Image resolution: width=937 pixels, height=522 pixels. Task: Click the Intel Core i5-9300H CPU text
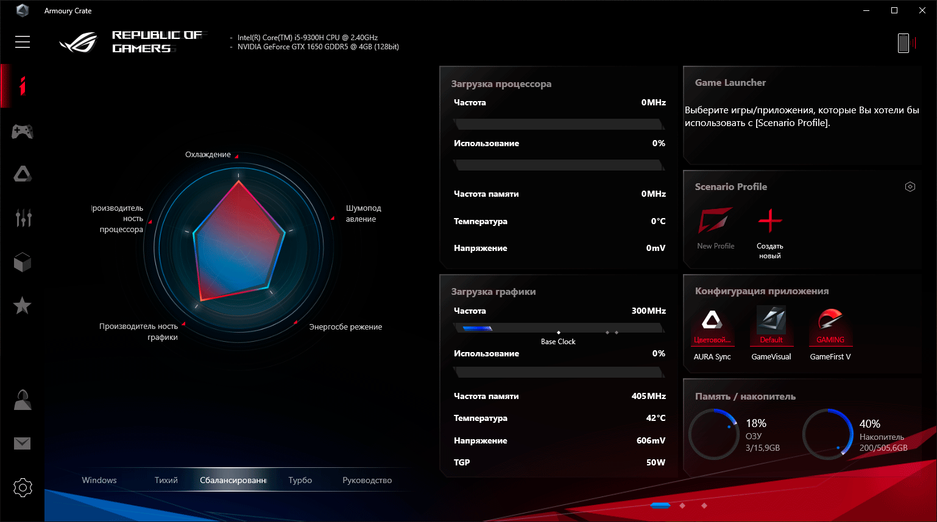(307, 37)
